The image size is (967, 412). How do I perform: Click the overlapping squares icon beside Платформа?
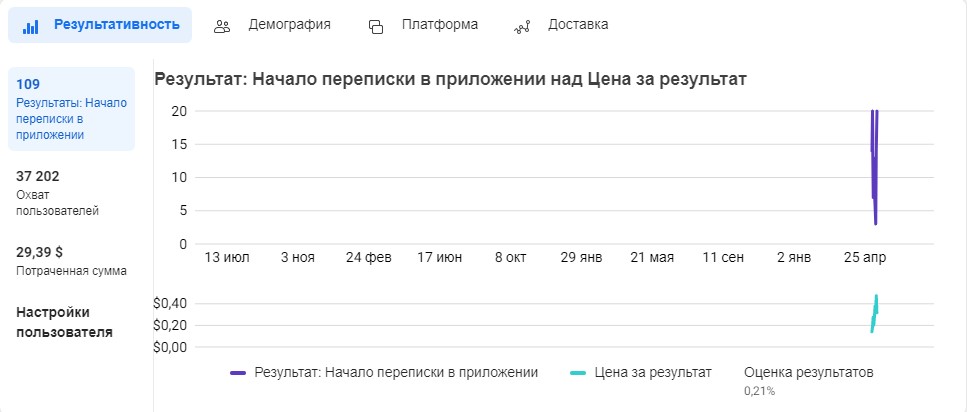pos(376,27)
